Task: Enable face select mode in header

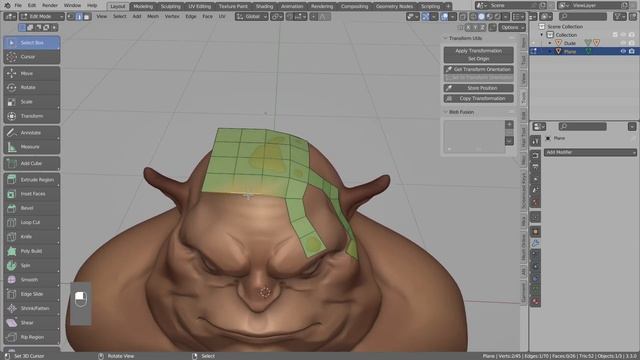Action: click(x=87, y=17)
